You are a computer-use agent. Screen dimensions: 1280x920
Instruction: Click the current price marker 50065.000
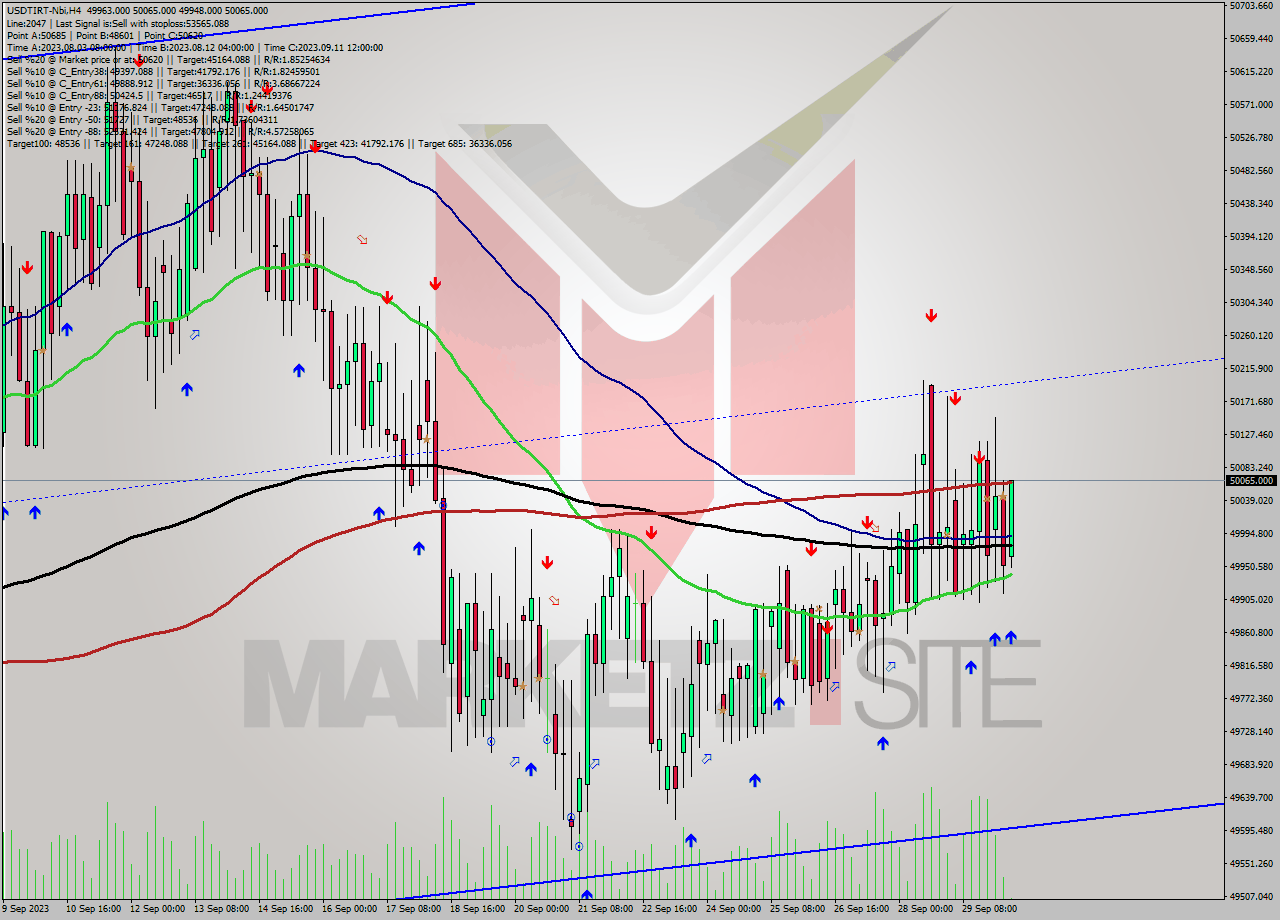click(1250, 480)
